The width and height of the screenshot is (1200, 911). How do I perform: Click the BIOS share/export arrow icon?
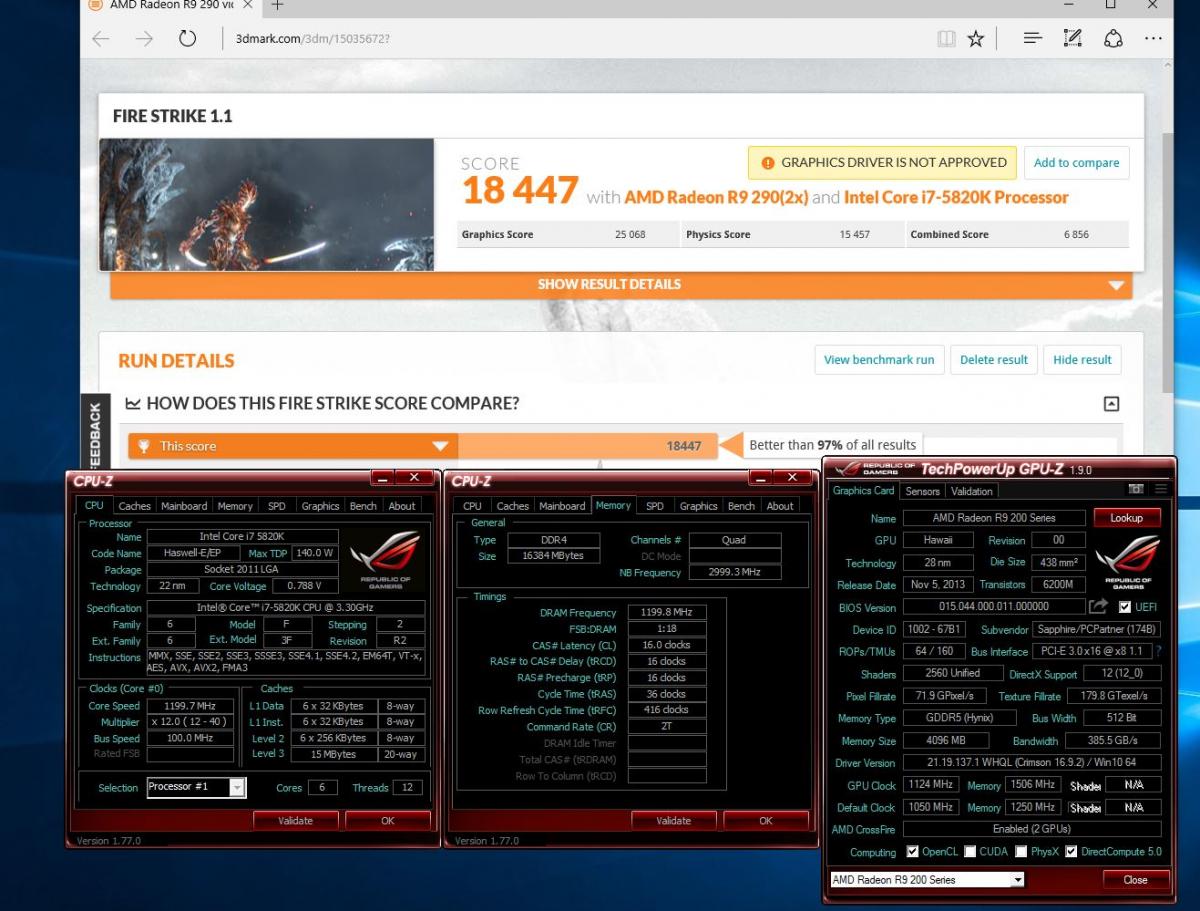click(x=1098, y=606)
